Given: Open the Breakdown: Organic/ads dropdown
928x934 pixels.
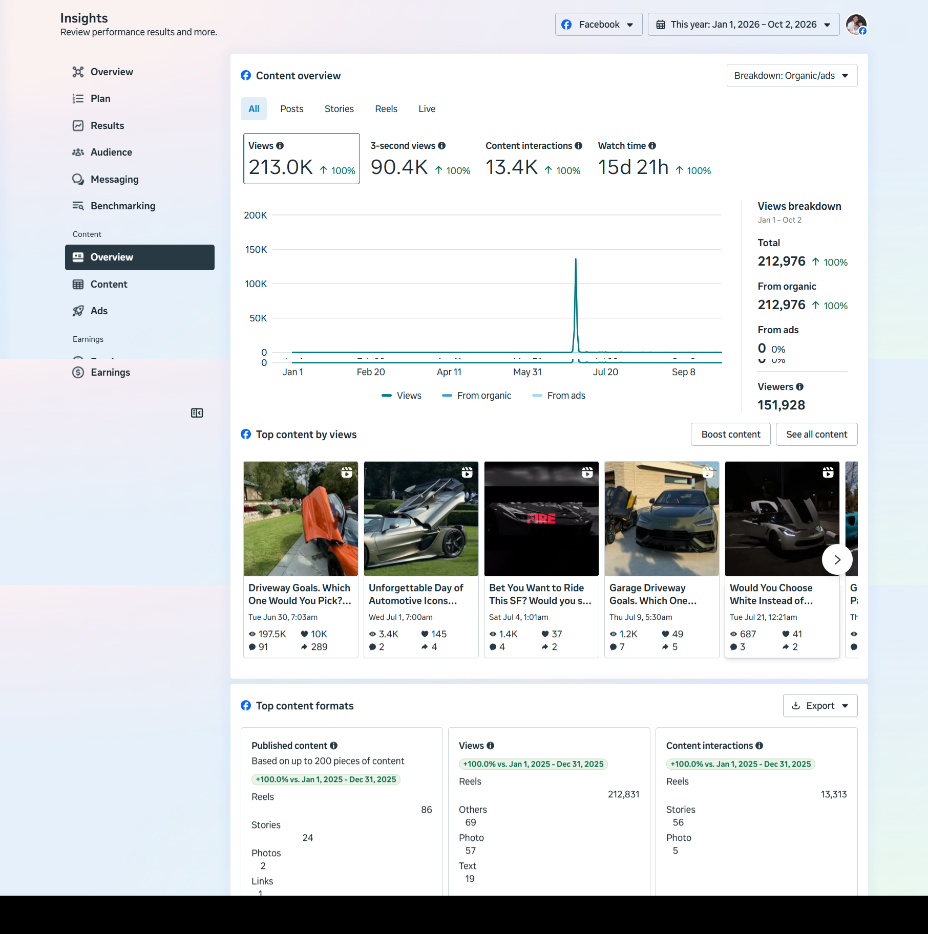Looking at the screenshot, I should point(792,76).
